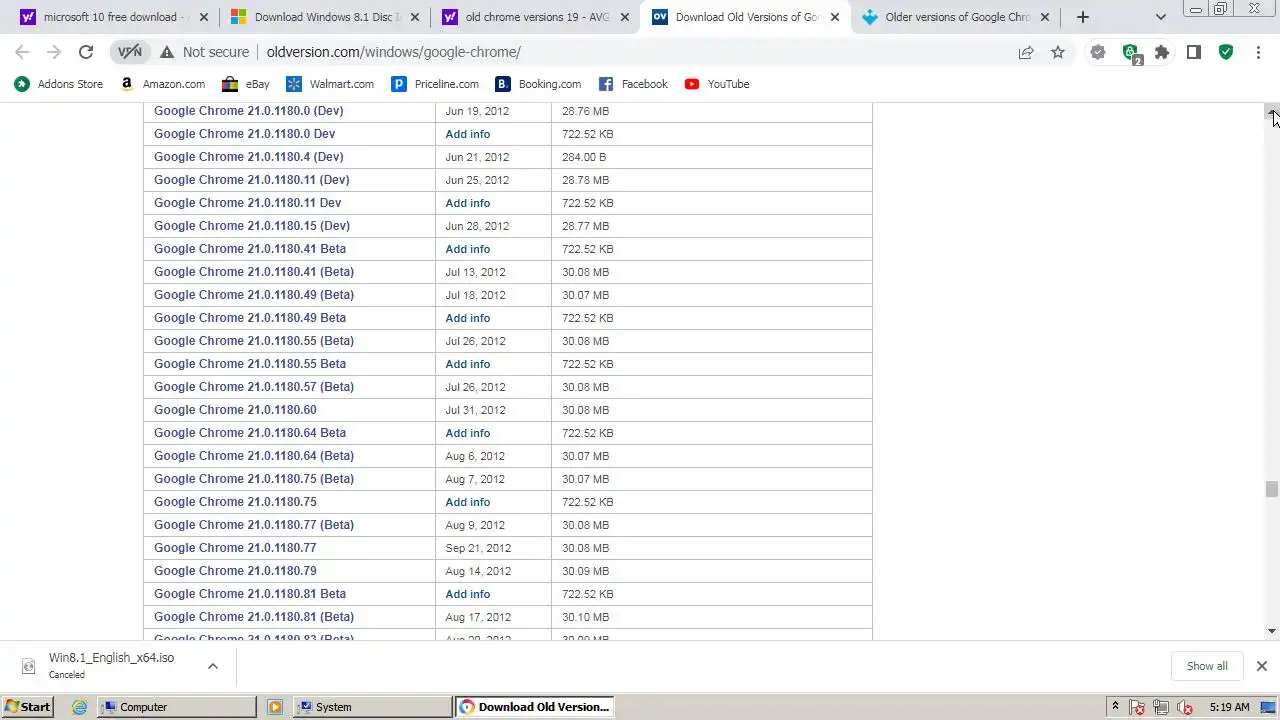The image size is (1280, 720).
Task: Open the eBay bookmark
Action: coord(246,84)
